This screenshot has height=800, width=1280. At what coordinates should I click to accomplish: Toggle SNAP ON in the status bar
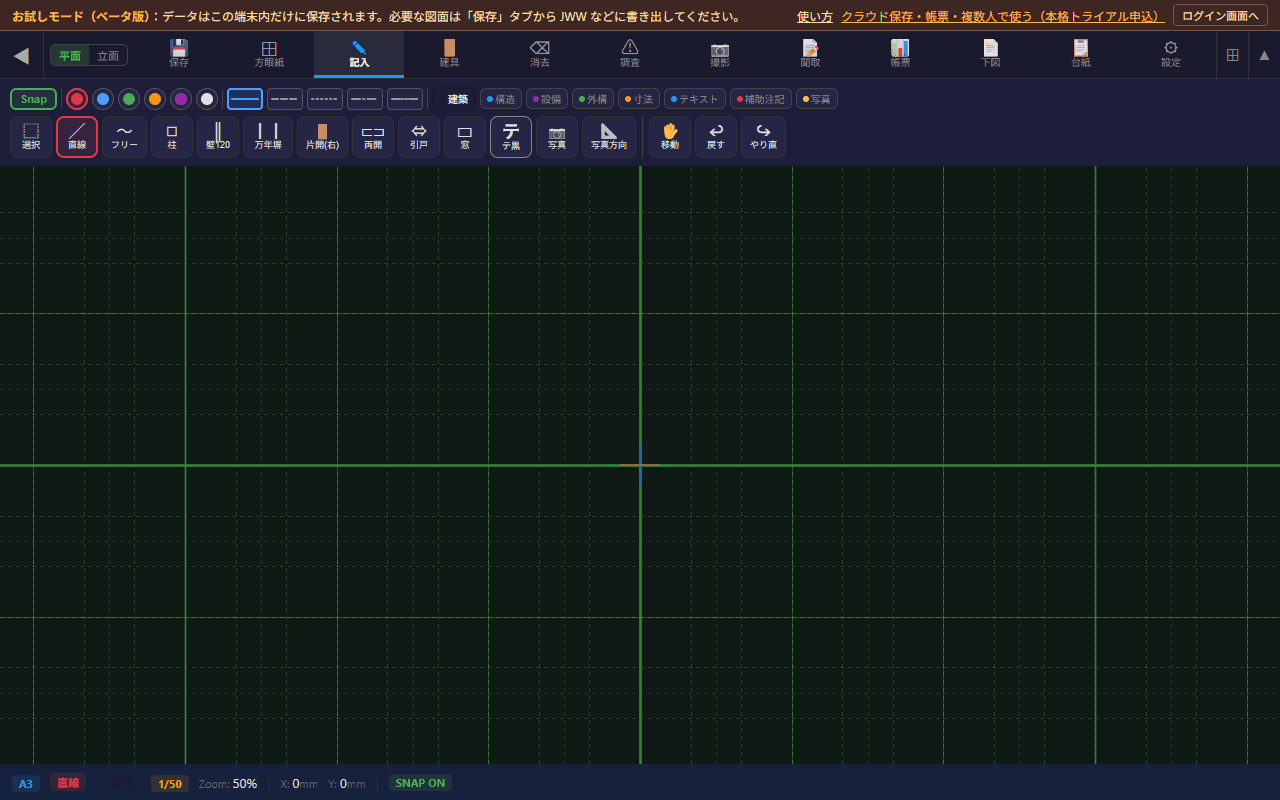420,783
